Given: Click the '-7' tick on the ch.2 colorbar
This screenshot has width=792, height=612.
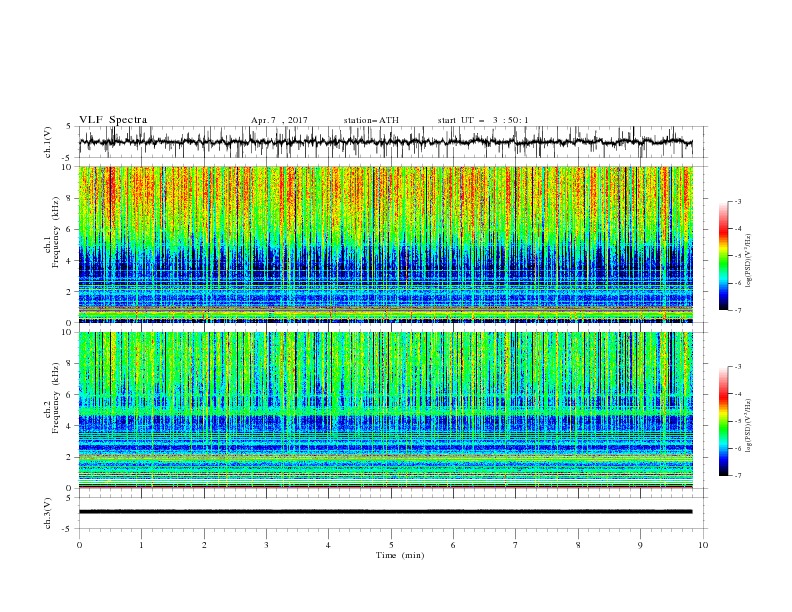Looking at the screenshot, I should click(x=738, y=476).
